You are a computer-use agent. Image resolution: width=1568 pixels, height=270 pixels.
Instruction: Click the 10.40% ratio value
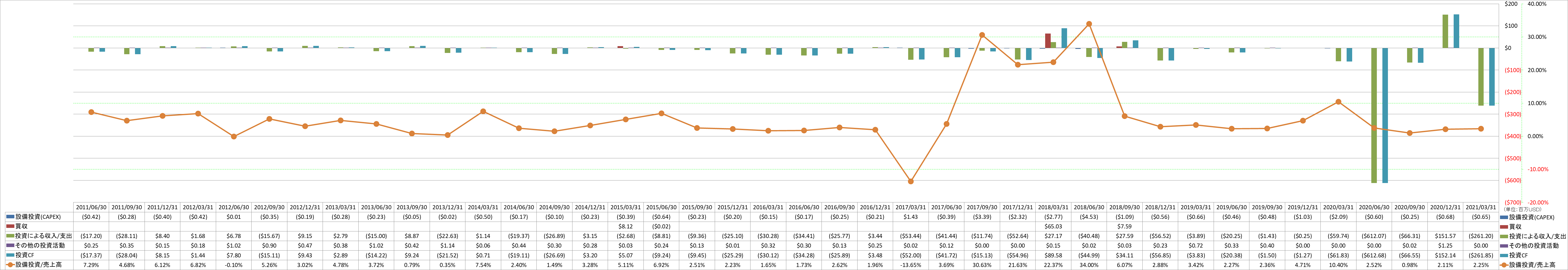click(1338, 265)
